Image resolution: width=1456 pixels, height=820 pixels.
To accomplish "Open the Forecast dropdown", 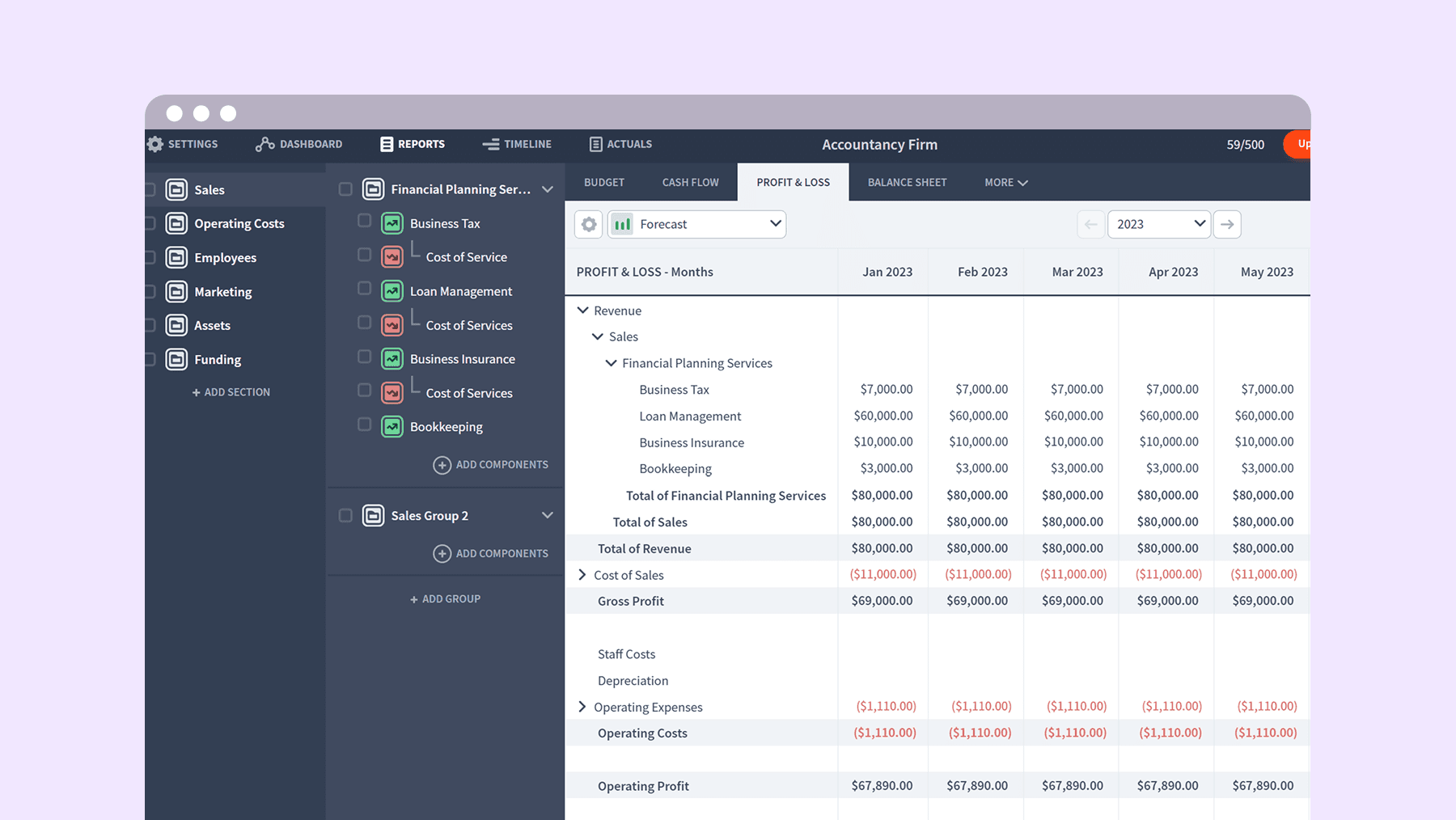I will 696,224.
